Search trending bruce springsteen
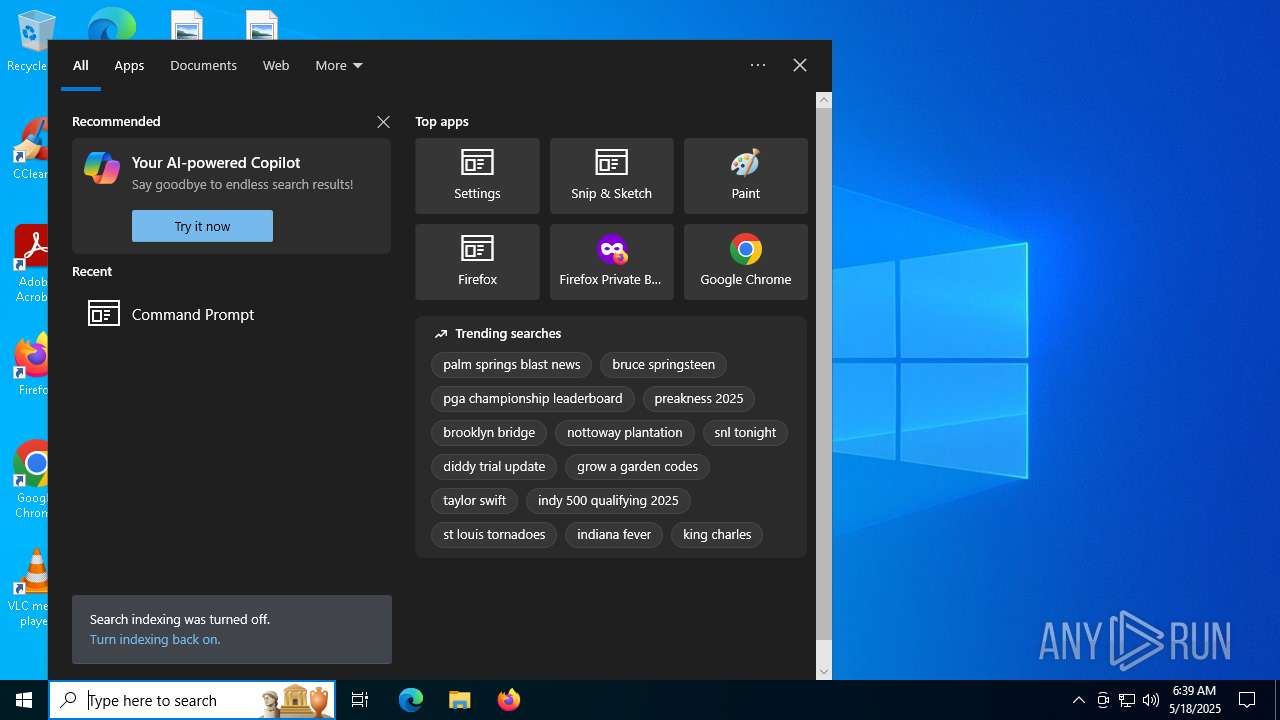Image resolution: width=1280 pixels, height=720 pixels. pyautogui.click(x=664, y=365)
